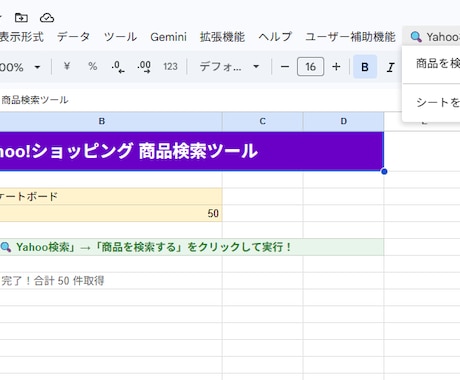Increase decimal places icon
Viewport: 460px width, 380px height.
[144, 67]
